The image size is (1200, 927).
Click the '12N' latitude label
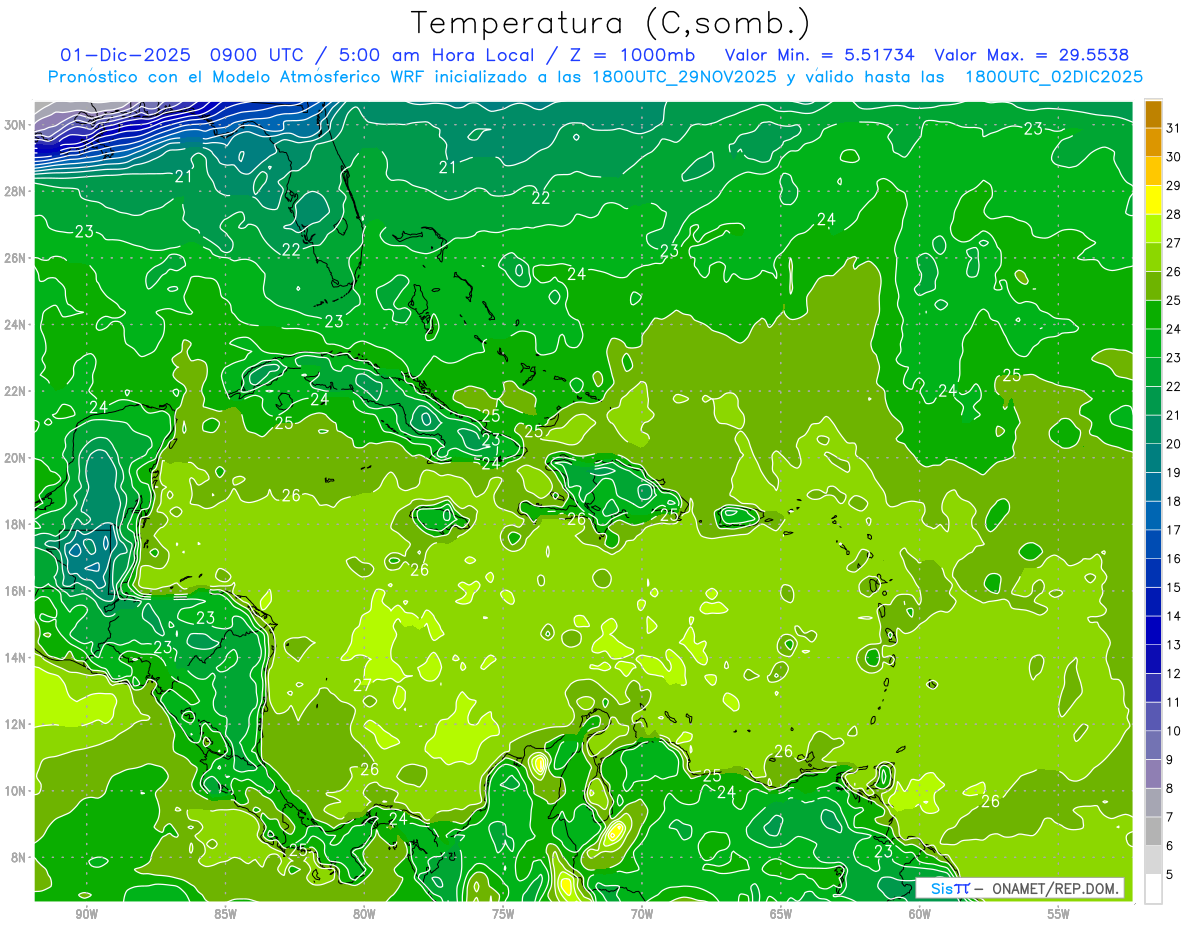click(17, 724)
